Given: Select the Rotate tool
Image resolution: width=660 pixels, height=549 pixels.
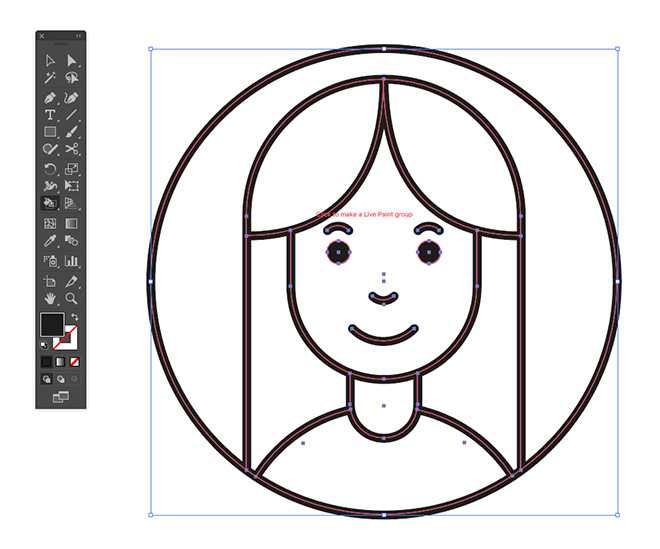Looking at the screenshot, I should pos(50,169).
